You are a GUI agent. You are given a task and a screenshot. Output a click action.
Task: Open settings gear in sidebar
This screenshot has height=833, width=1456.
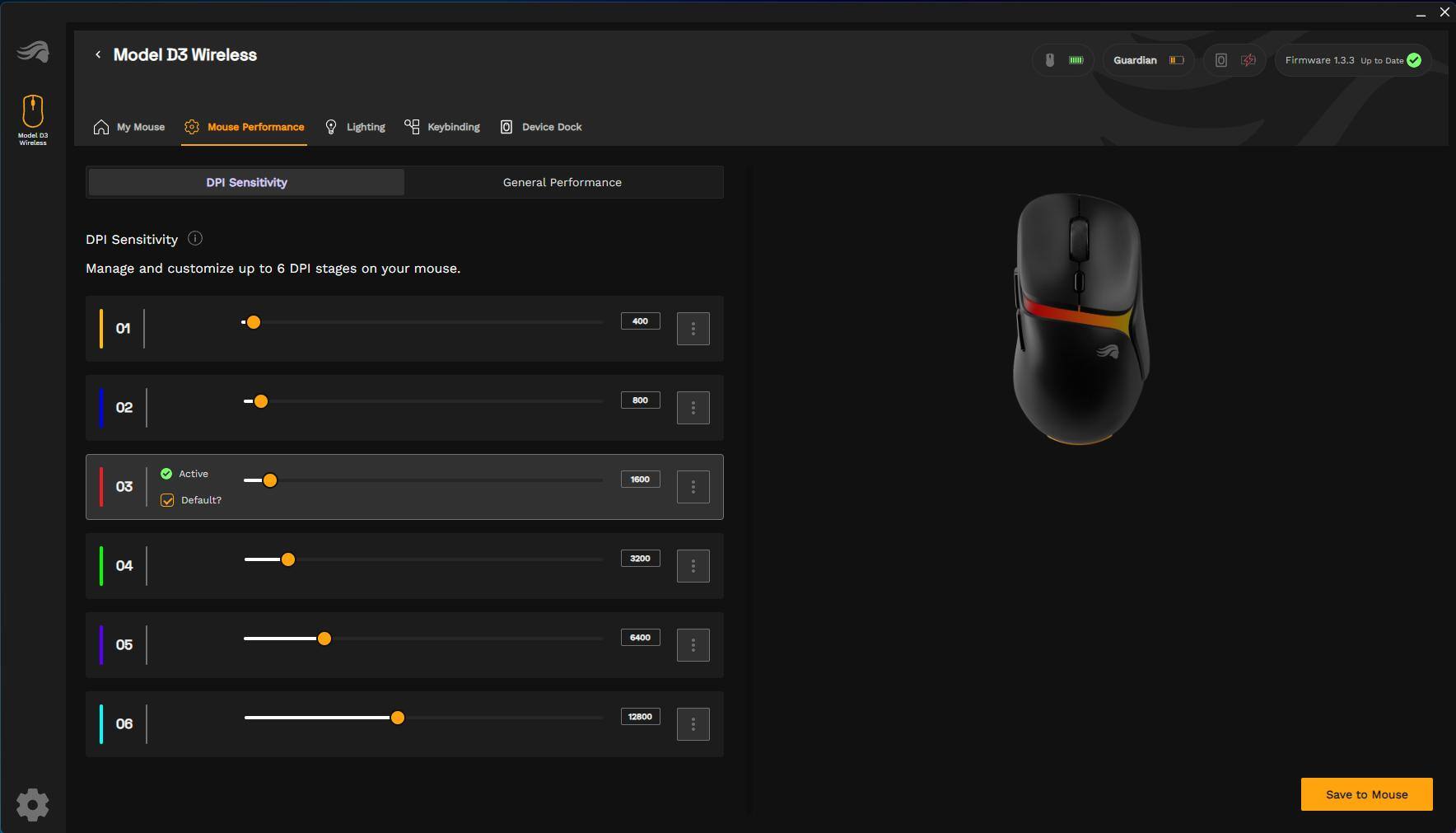tap(33, 804)
